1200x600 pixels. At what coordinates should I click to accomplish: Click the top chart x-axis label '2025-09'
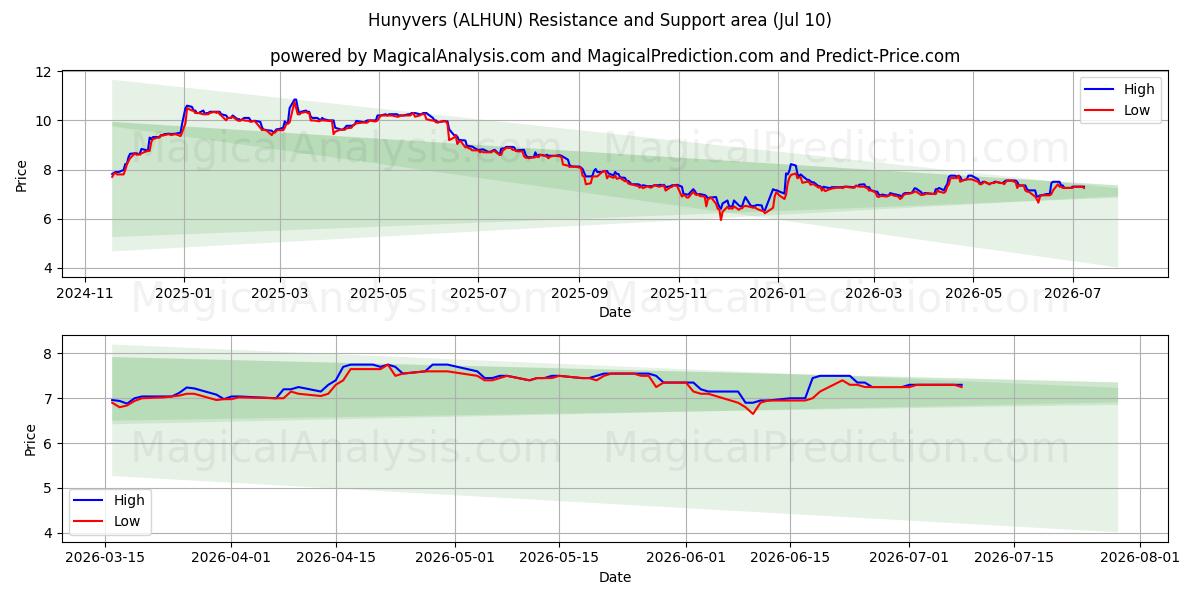pyautogui.click(x=579, y=294)
